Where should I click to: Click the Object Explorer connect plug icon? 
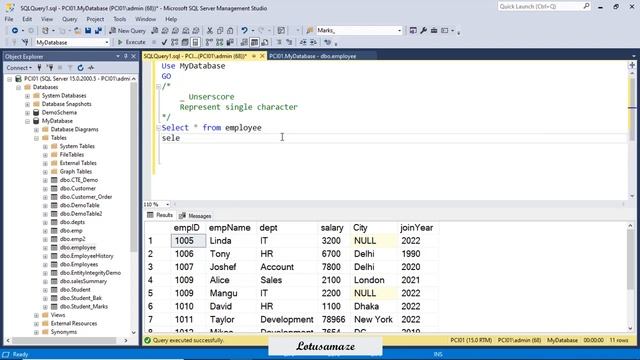tap(39, 68)
